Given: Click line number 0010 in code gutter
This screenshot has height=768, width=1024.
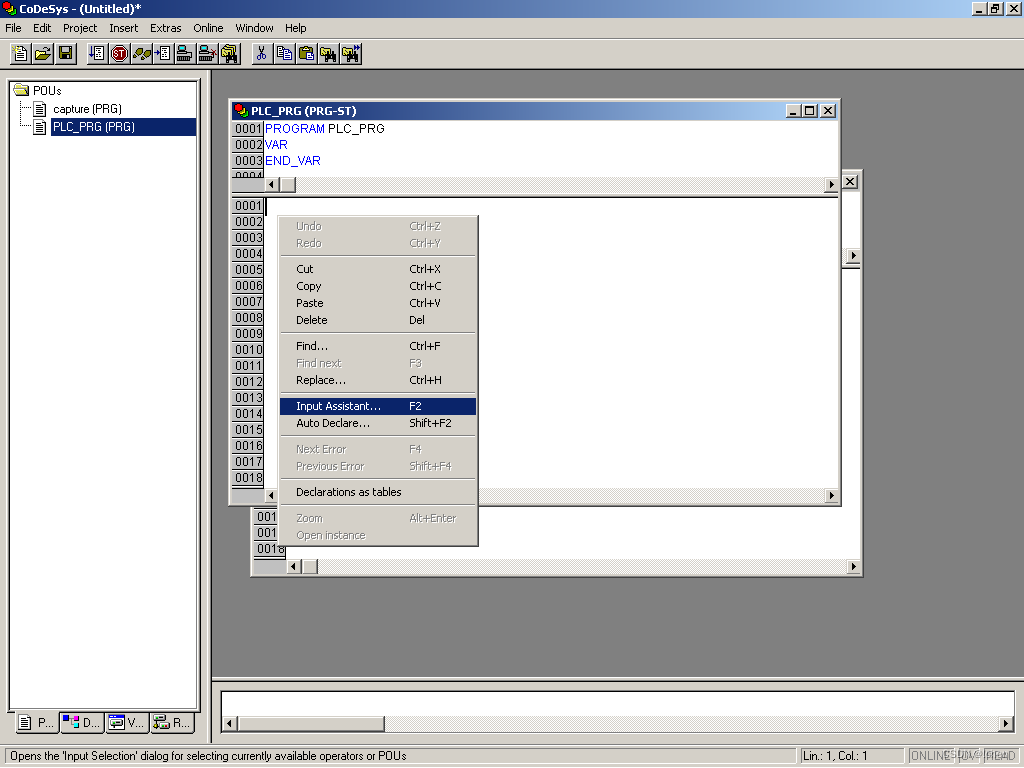Looking at the screenshot, I should coord(248,350).
